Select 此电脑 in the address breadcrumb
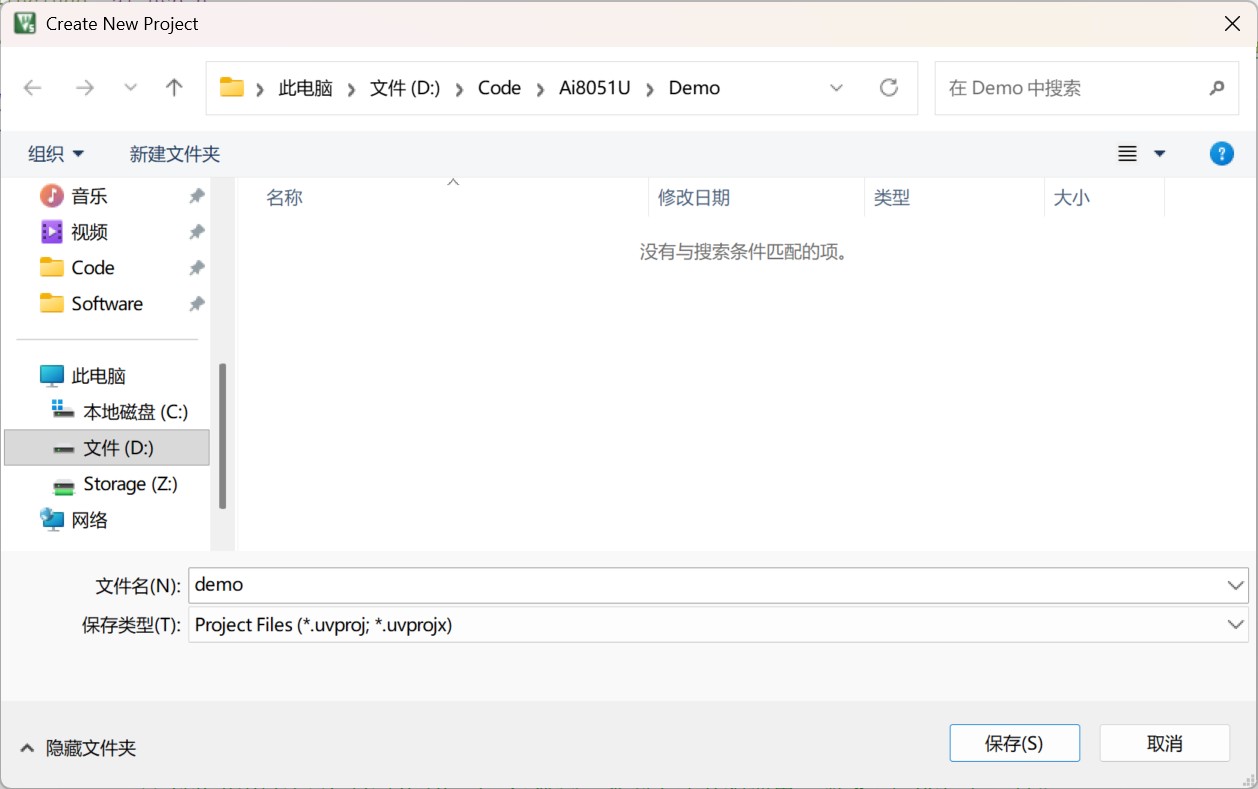 tap(305, 88)
